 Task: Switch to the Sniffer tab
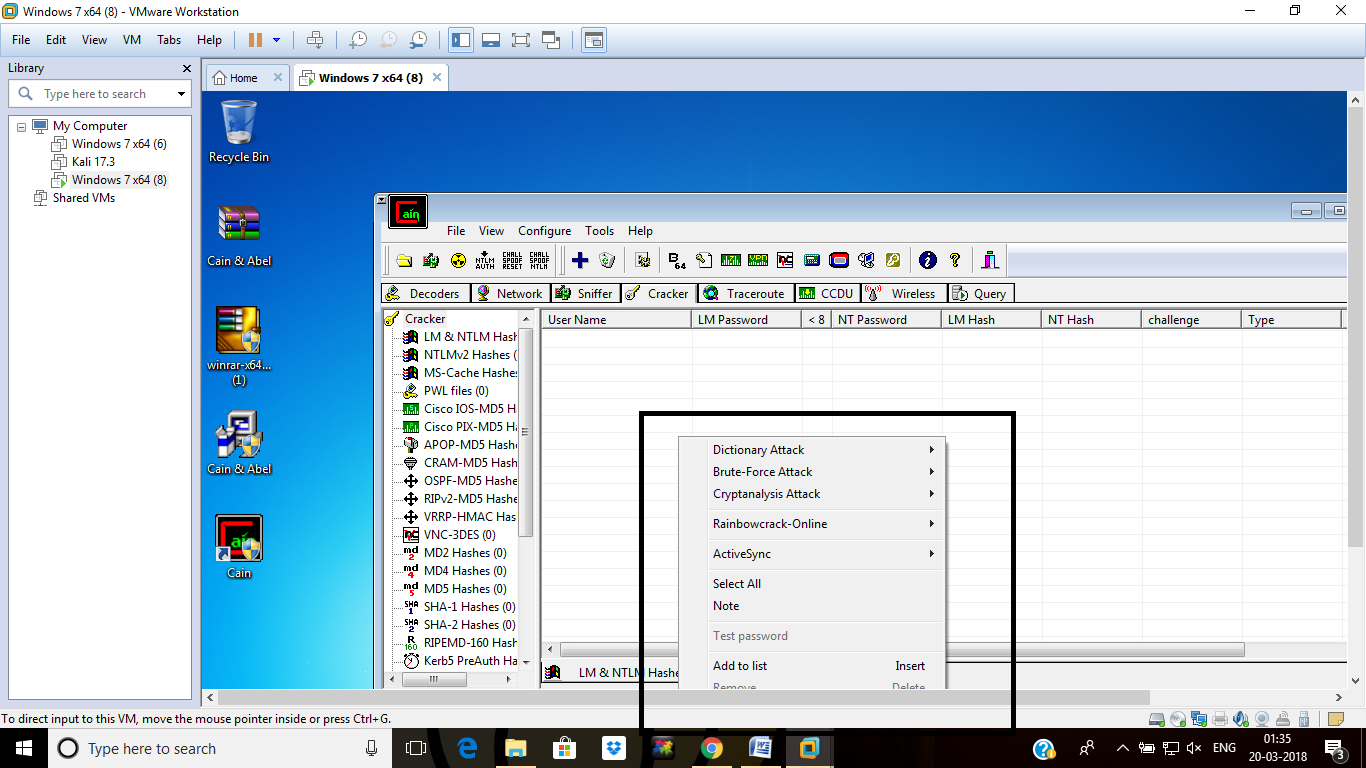[x=584, y=294]
